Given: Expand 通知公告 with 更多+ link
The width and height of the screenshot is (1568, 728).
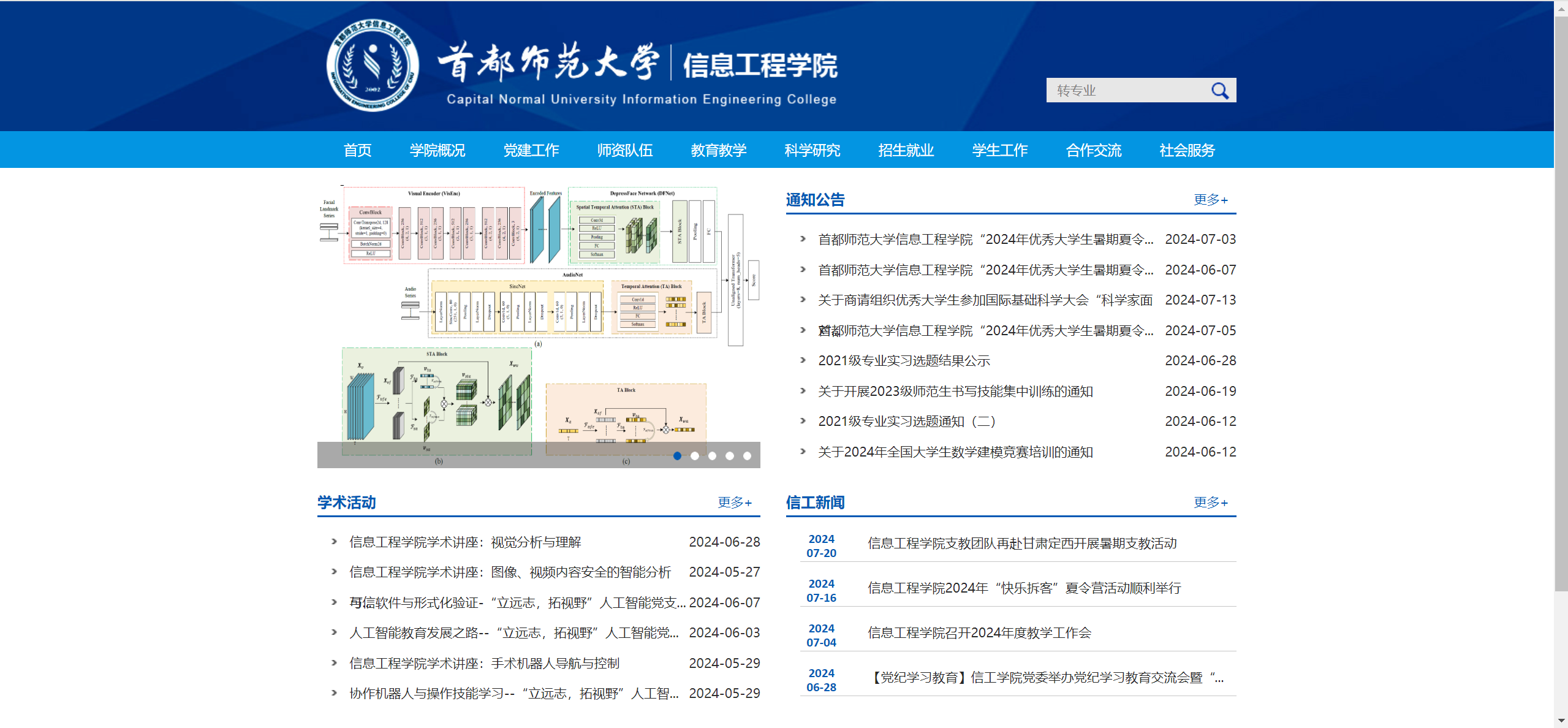Looking at the screenshot, I should 1210,200.
